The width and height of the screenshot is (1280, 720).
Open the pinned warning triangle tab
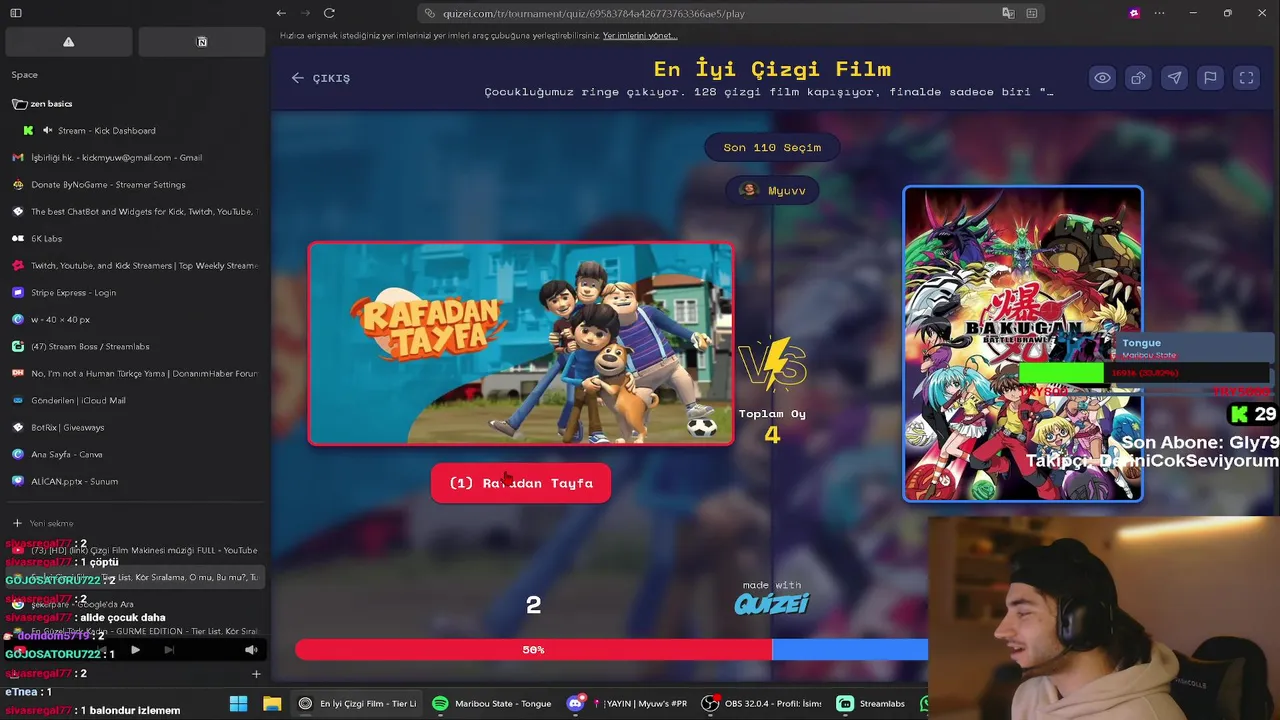68,41
